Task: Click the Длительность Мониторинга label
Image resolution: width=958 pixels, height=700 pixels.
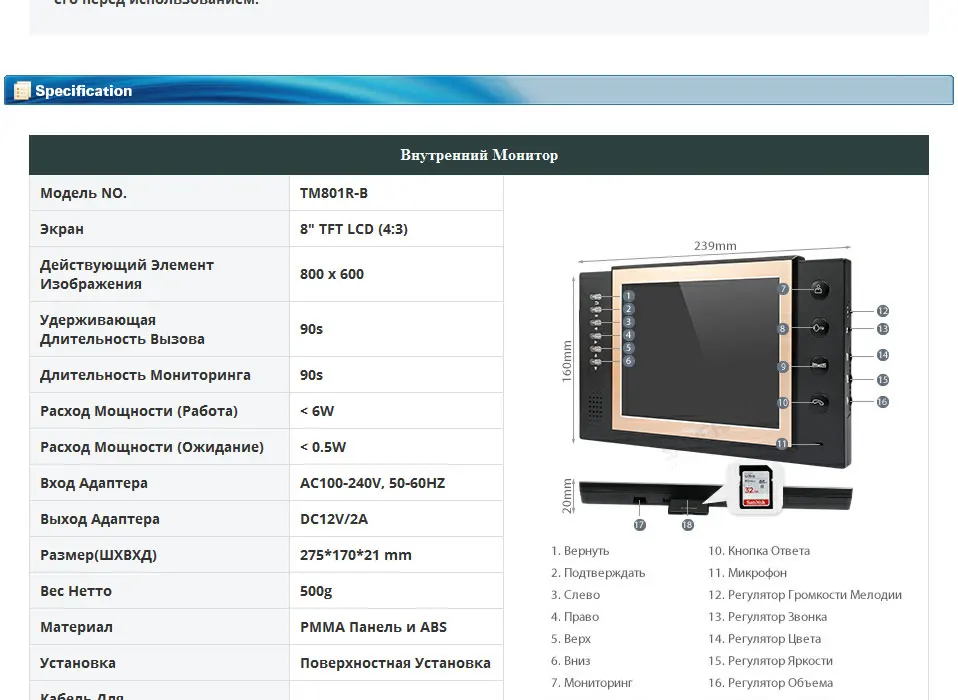Action: coord(145,375)
